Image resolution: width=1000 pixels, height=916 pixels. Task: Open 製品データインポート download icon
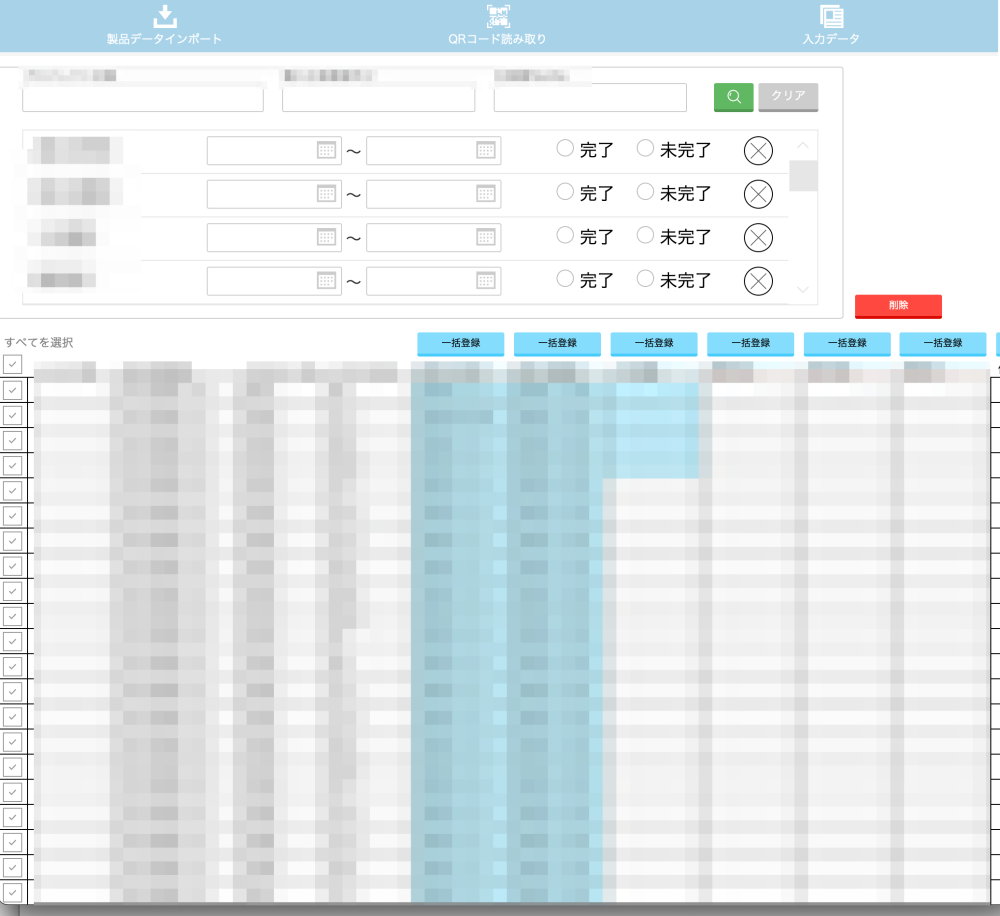[165, 16]
